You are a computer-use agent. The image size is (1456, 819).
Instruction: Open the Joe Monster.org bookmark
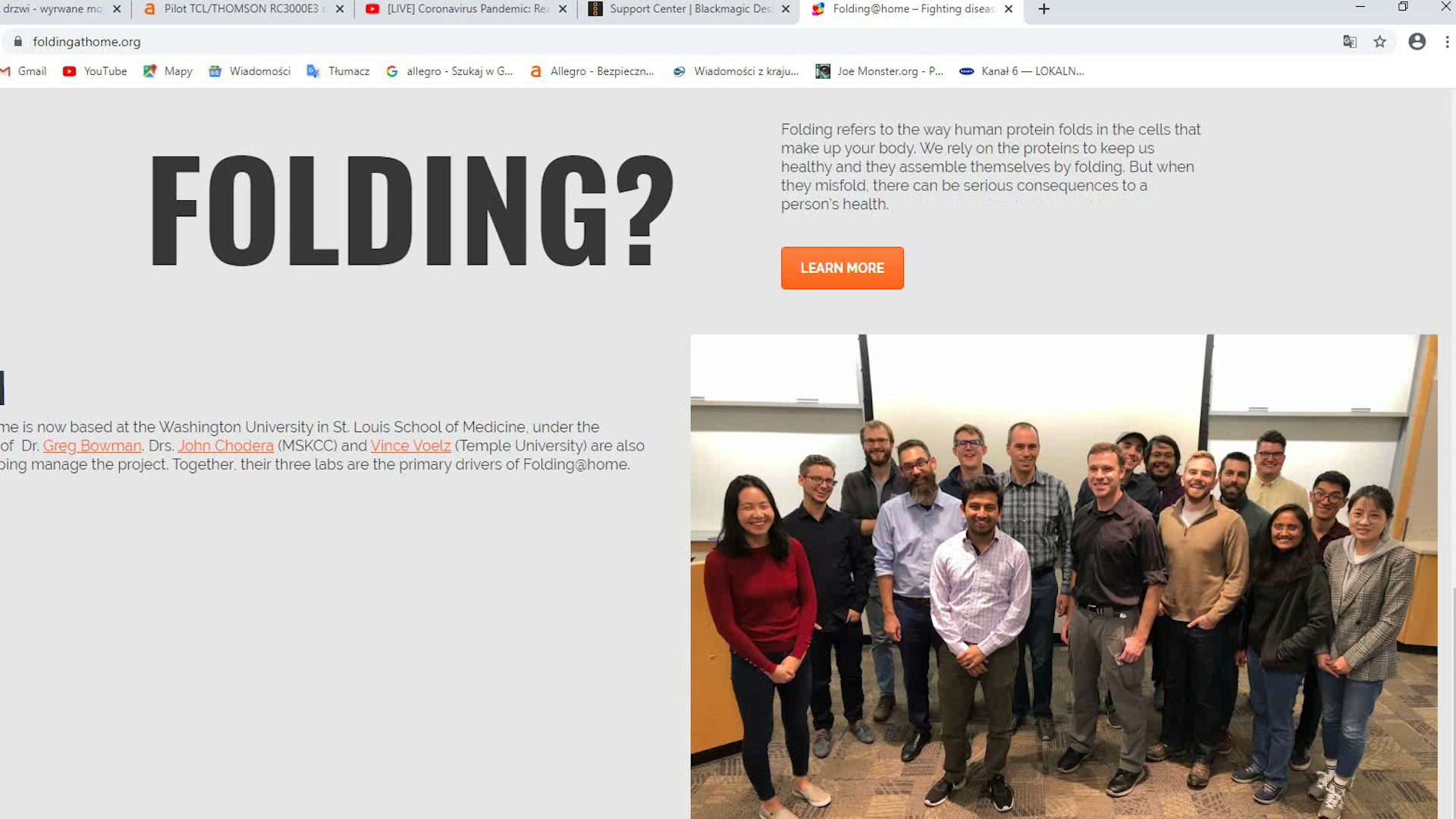880,71
